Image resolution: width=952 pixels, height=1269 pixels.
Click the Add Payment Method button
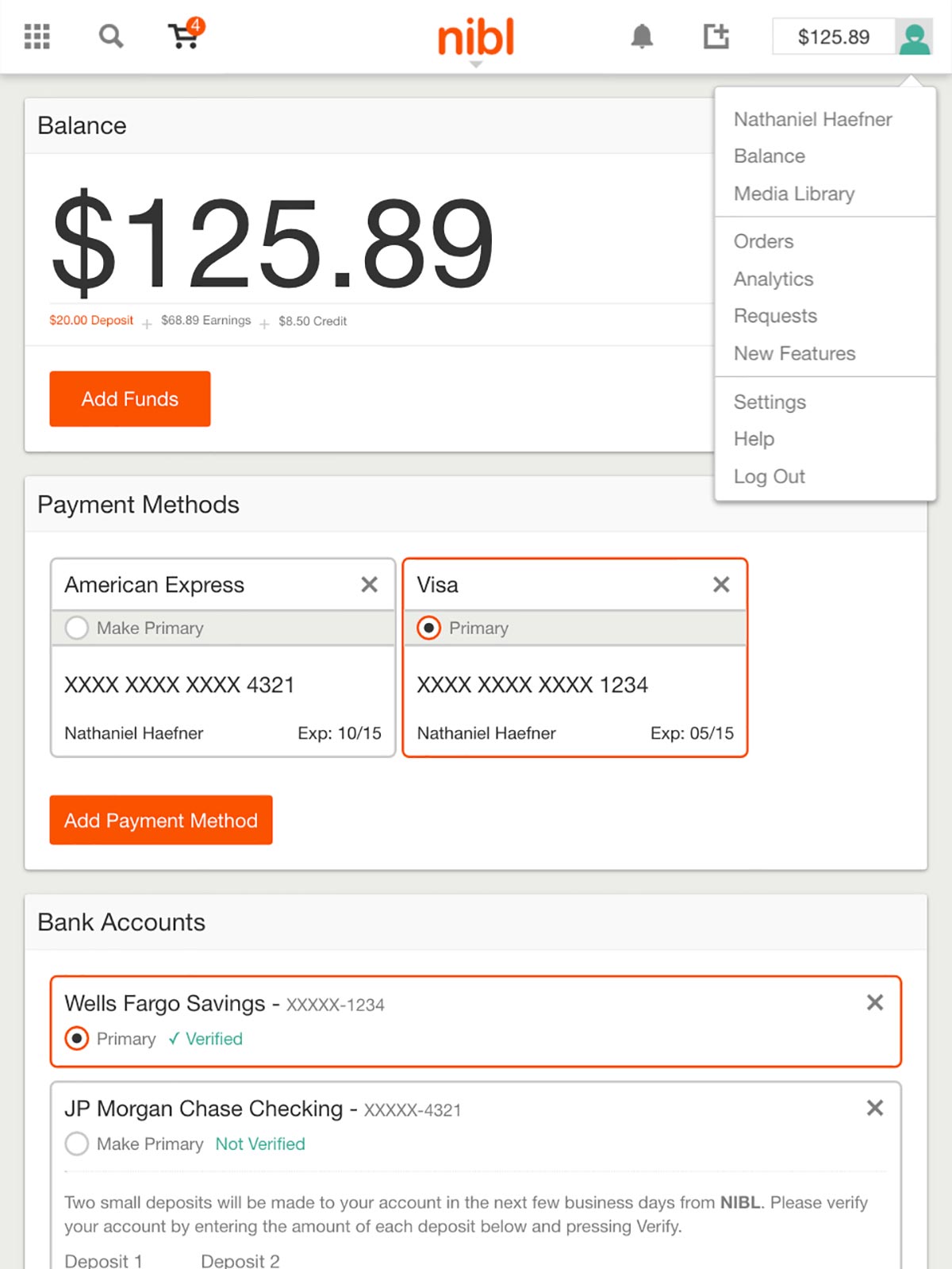pyautogui.click(x=161, y=820)
